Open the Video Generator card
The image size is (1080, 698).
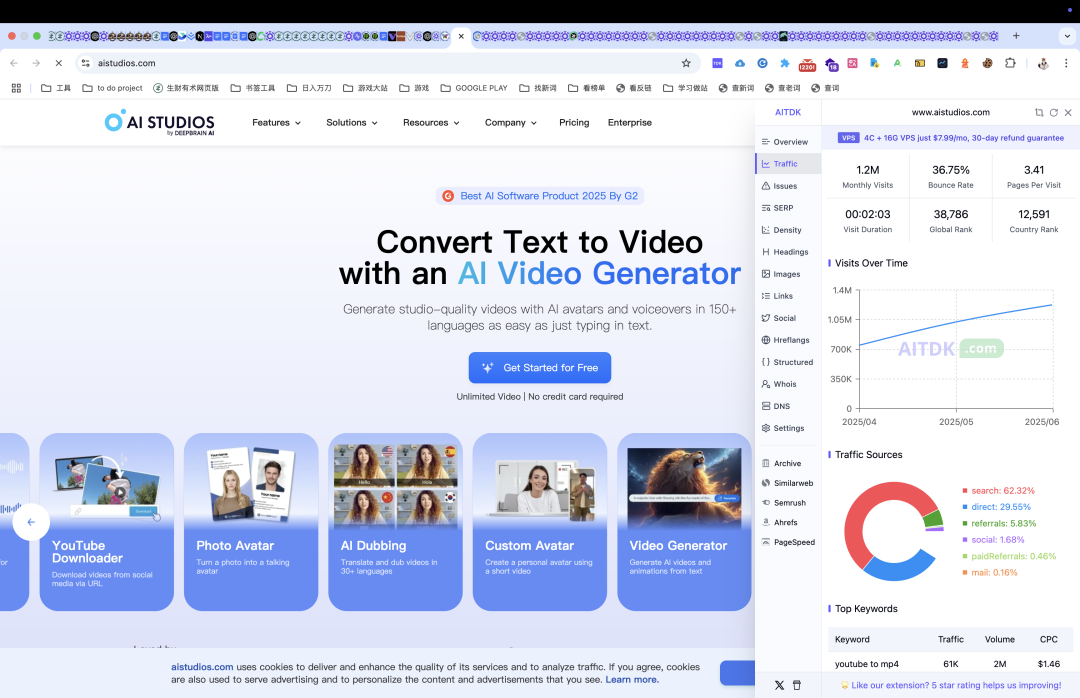pos(684,522)
